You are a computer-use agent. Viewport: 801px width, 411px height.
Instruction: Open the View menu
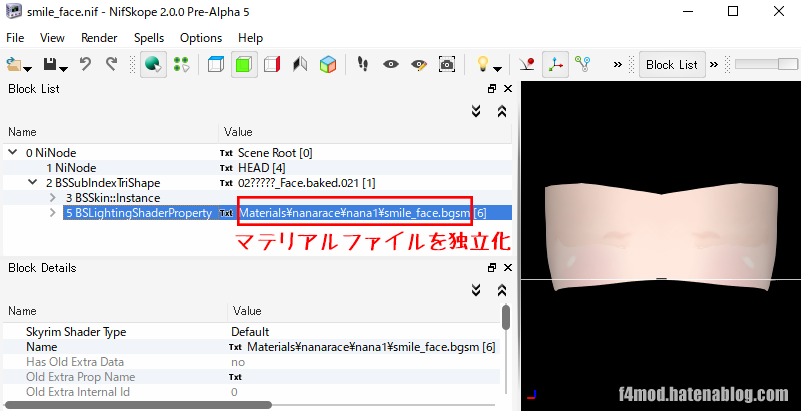pos(52,38)
